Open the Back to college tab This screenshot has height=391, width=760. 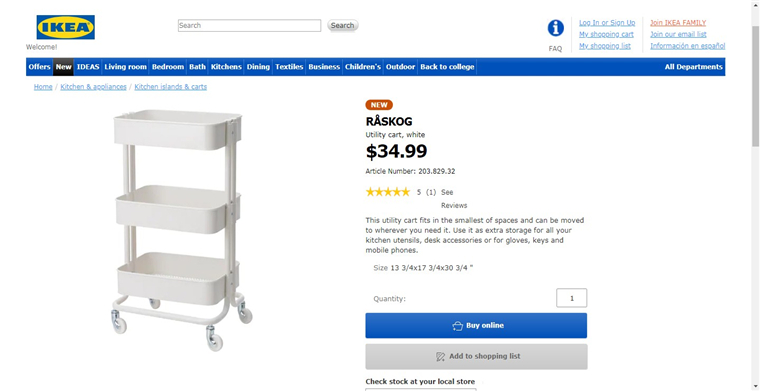click(447, 67)
